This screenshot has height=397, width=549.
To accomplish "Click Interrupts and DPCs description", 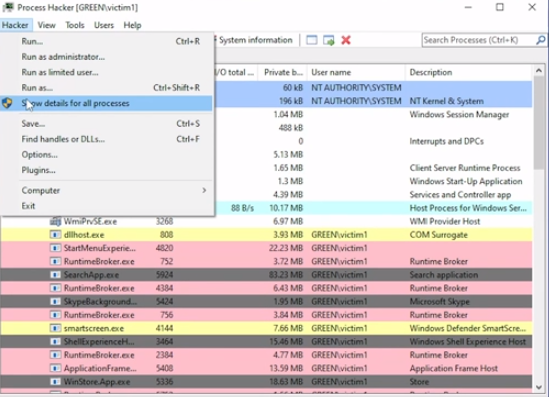I will tap(447, 141).
